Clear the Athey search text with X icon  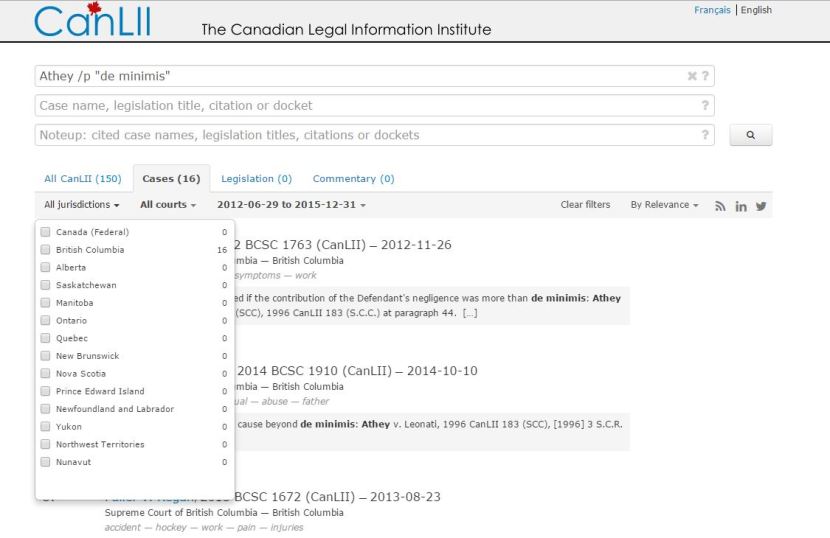click(691, 76)
